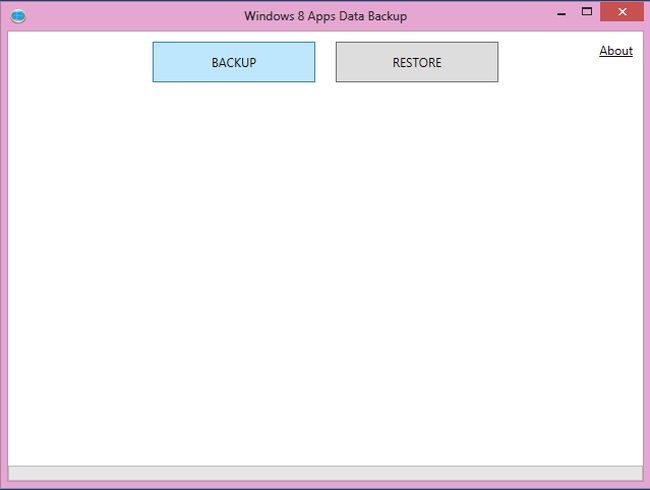Click the BACKUP button
This screenshot has height=490, width=650.
[234, 62]
